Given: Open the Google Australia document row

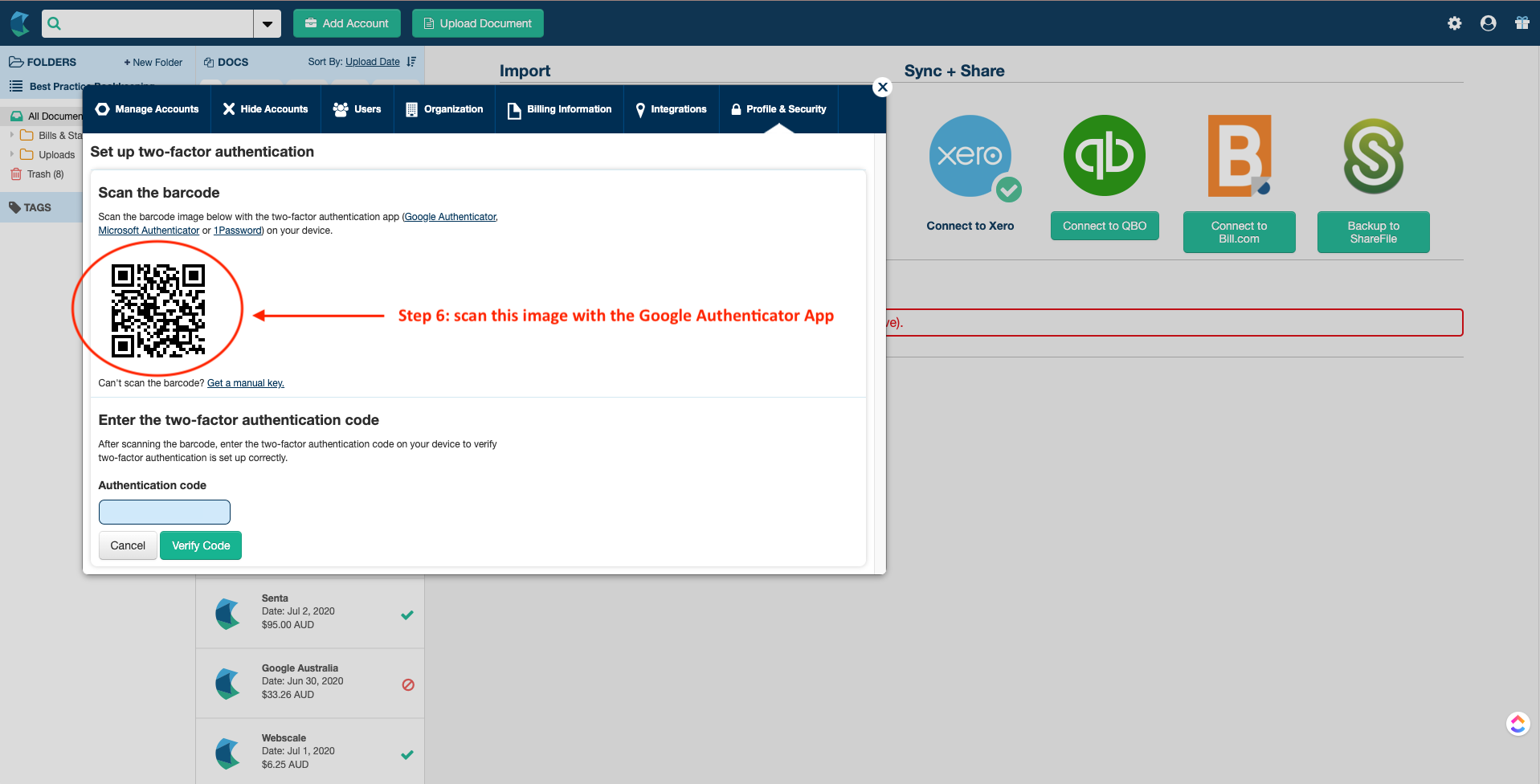Looking at the screenshot, I should 310,684.
